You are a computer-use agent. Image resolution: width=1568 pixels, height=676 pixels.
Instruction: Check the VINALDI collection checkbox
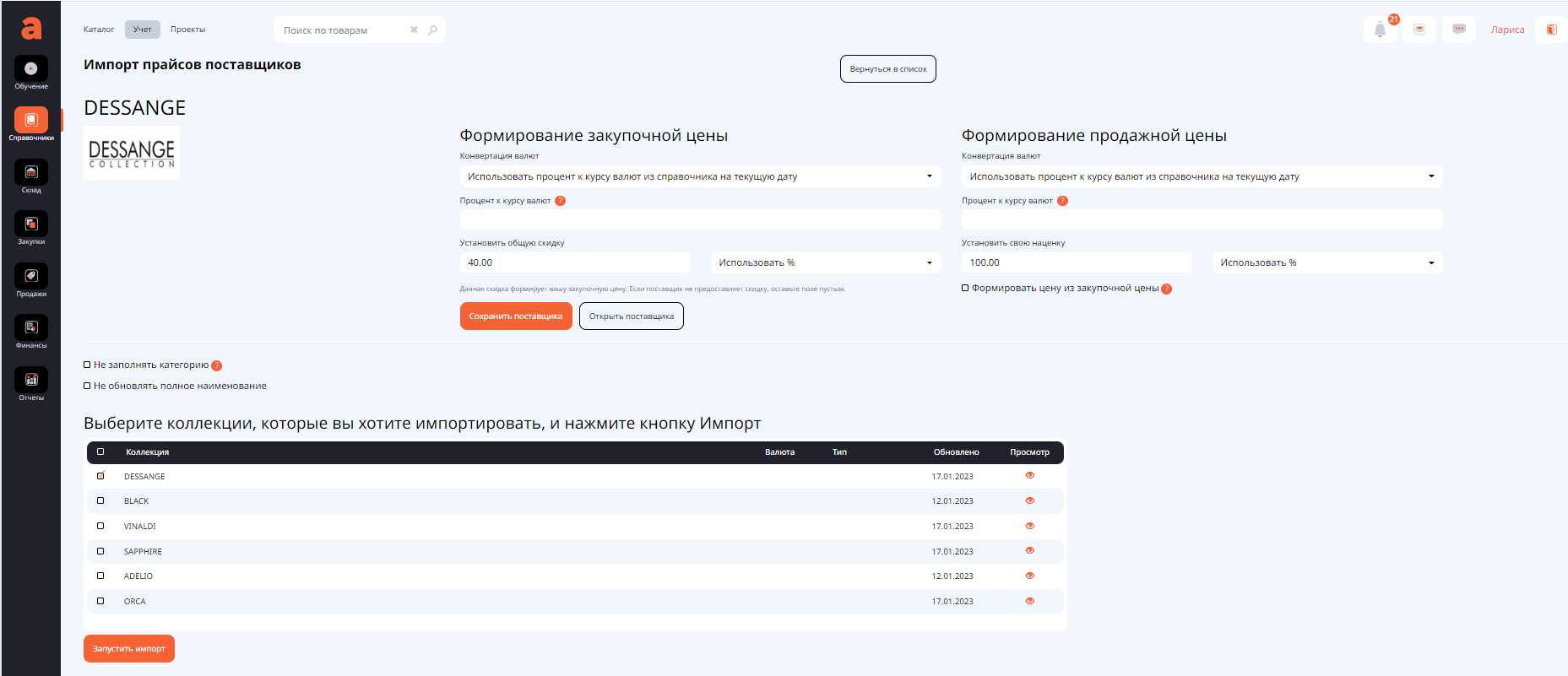[x=100, y=526]
